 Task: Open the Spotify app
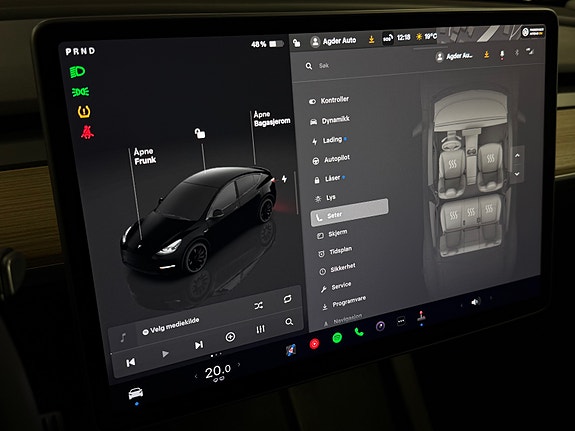tap(337, 337)
